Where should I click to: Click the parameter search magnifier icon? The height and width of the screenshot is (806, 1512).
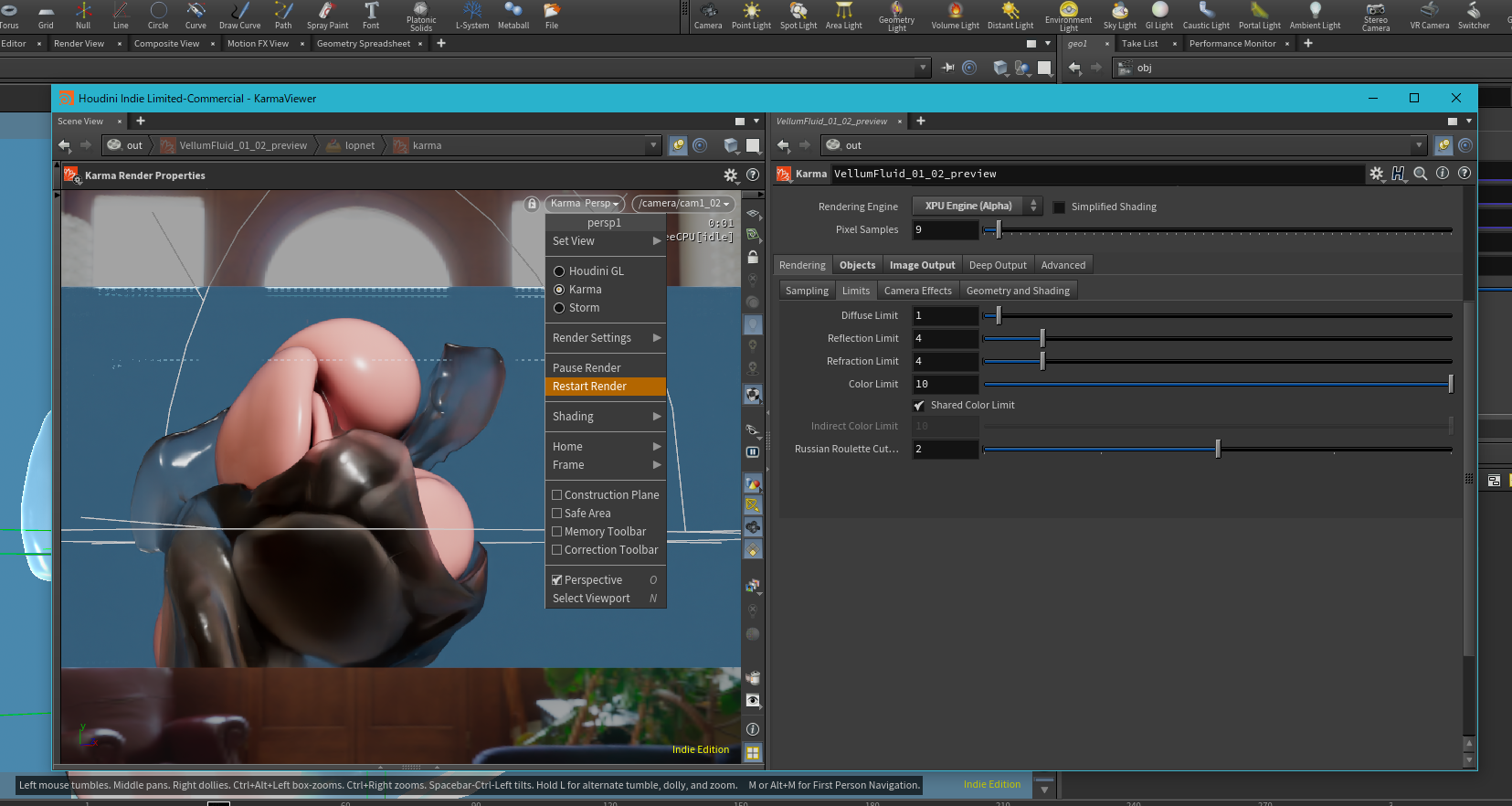1420,174
